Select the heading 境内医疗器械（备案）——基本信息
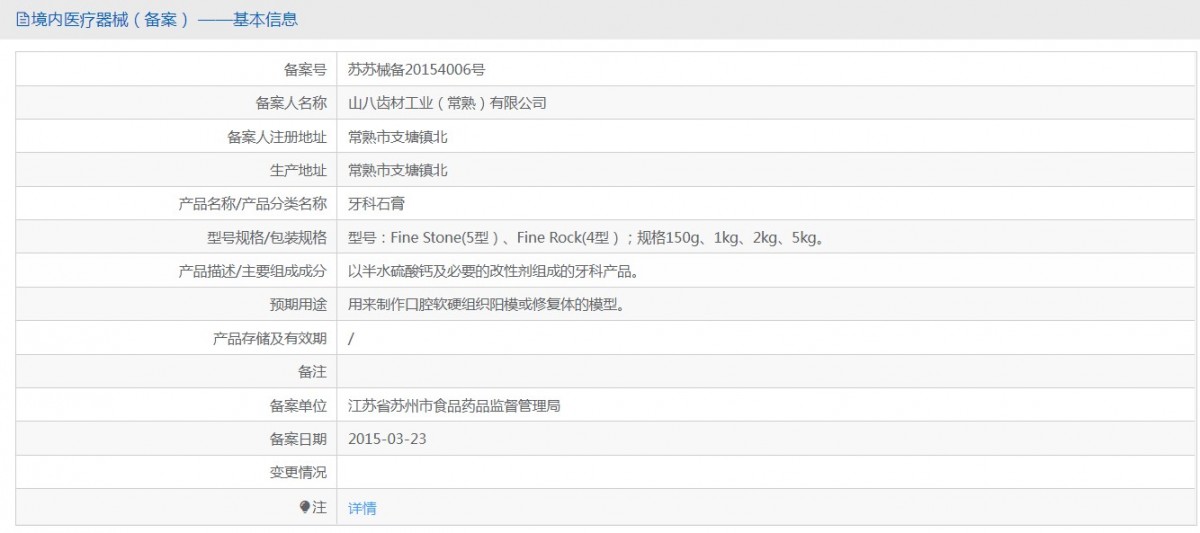The height and width of the screenshot is (533, 1200). [x=163, y=19]
